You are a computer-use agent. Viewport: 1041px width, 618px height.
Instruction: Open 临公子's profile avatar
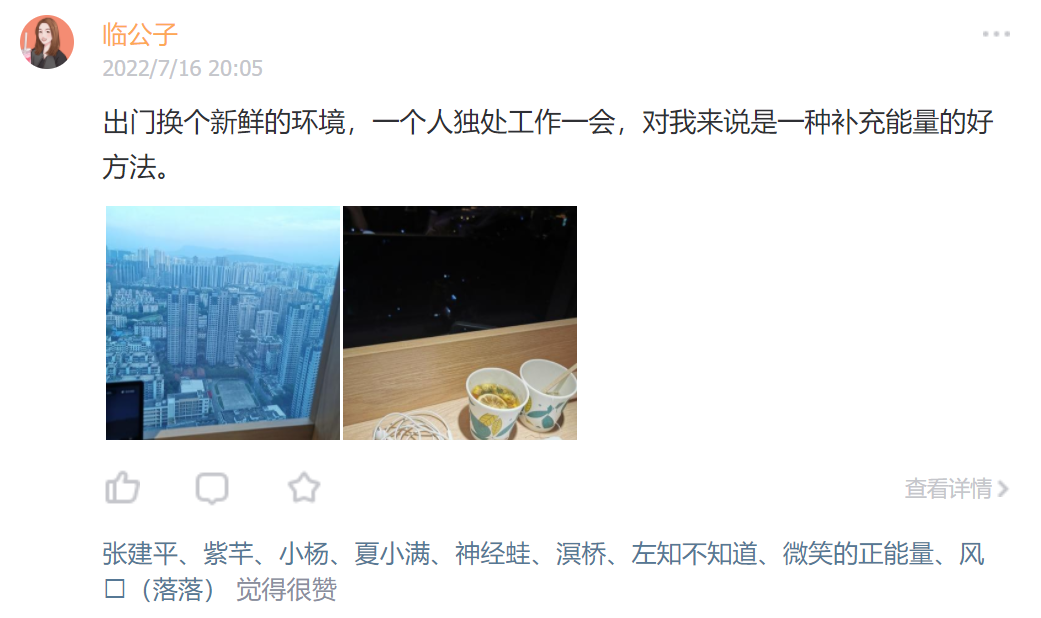coord(46,42)
